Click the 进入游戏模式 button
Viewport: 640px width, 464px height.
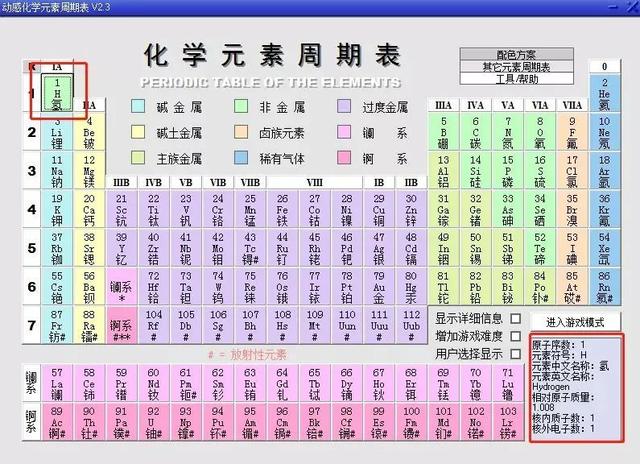point(575,322)
